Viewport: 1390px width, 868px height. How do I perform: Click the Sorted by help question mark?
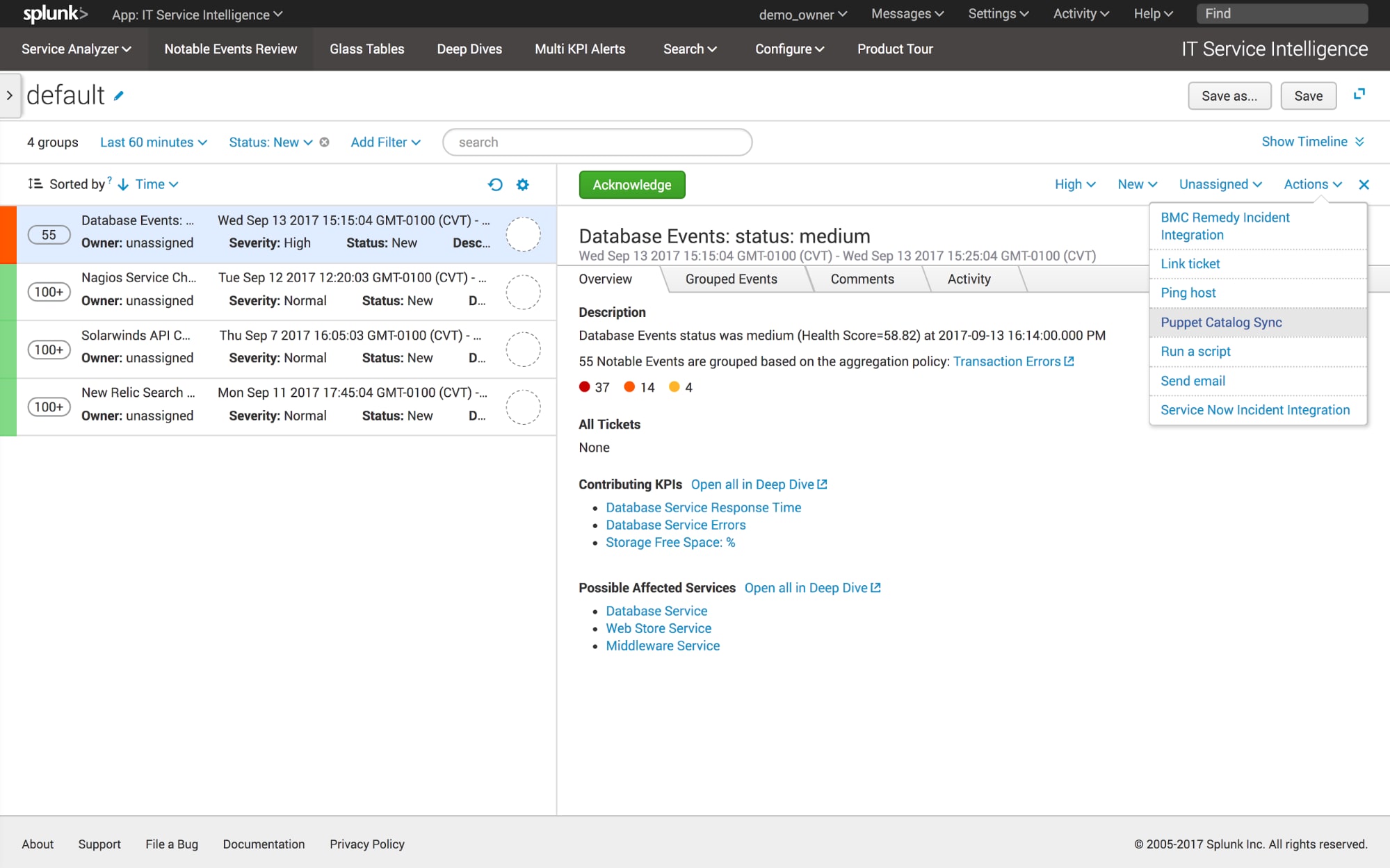click(x=110, y=180)
